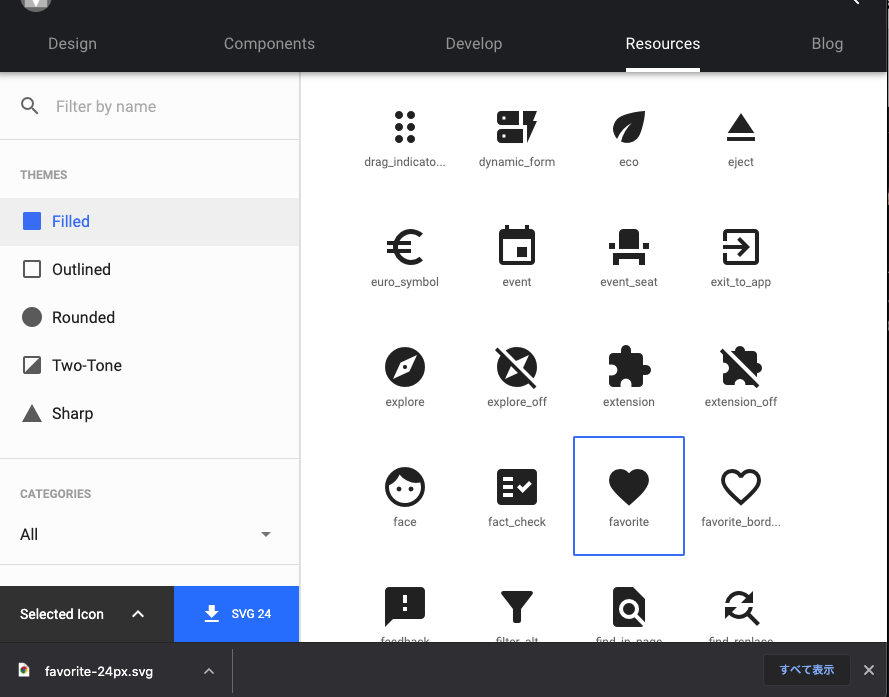Click the extension puzzle piece icon

pyautogui.click(x=628, y=367)
